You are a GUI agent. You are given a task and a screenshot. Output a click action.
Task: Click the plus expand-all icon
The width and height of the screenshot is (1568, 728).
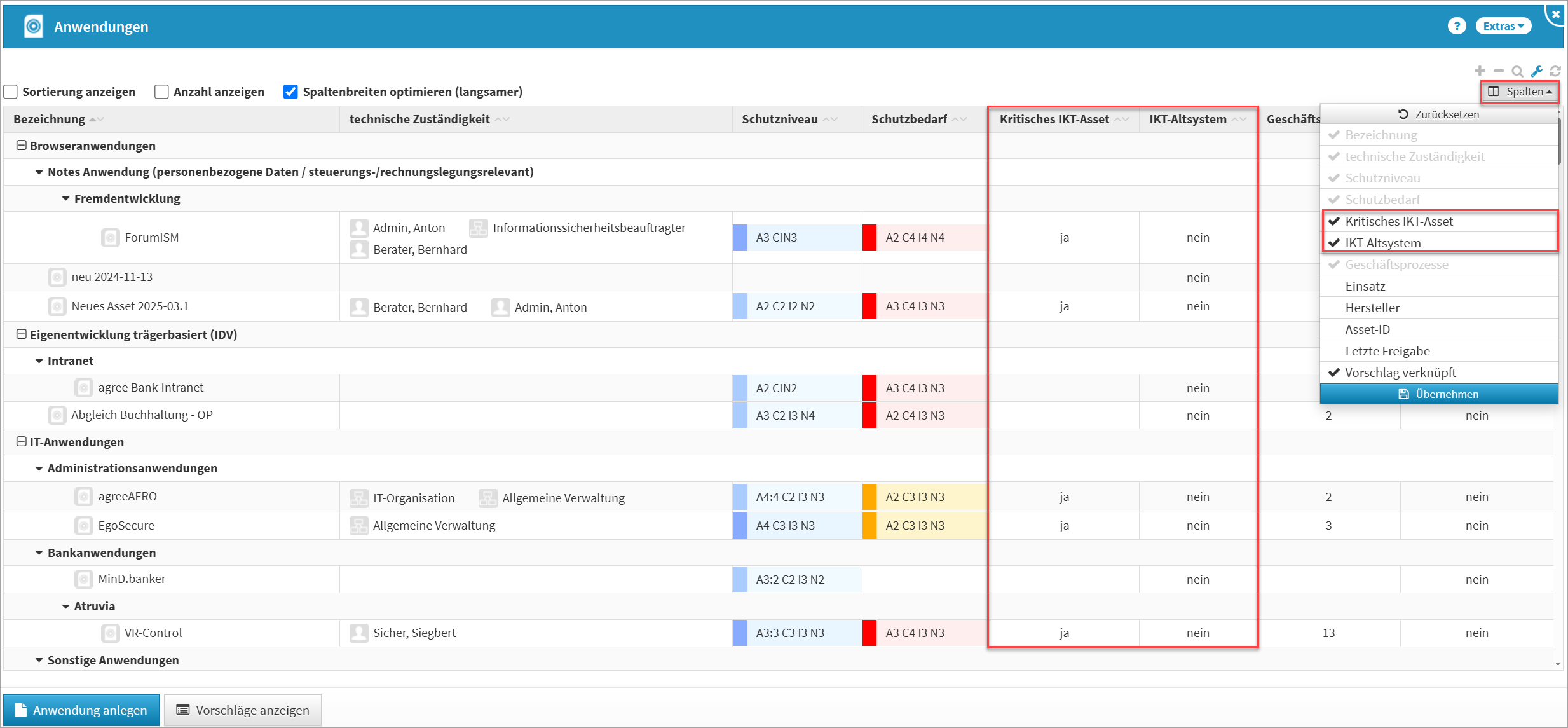(1480, 71)
